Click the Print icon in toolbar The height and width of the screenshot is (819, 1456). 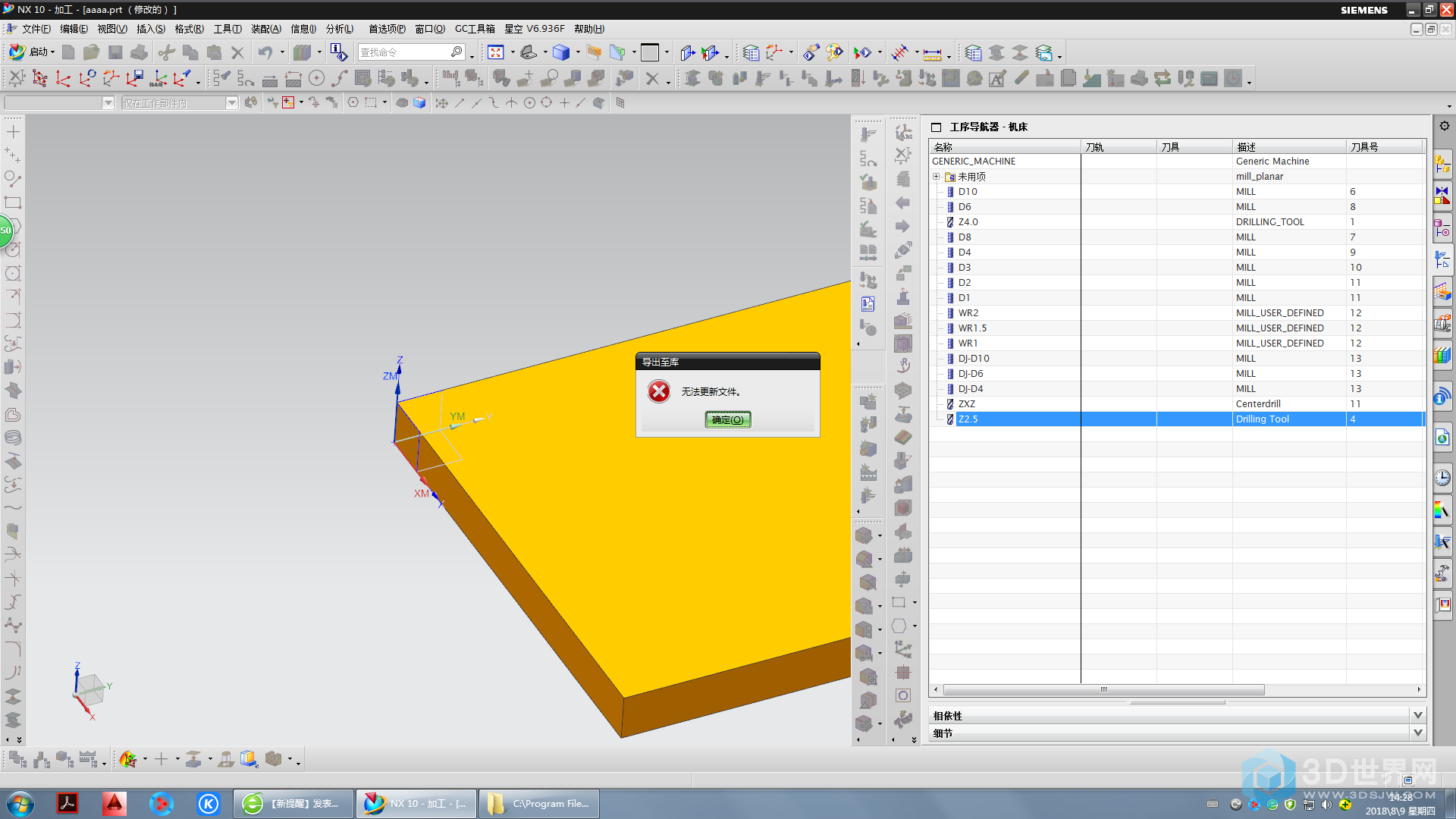[139, 52]
